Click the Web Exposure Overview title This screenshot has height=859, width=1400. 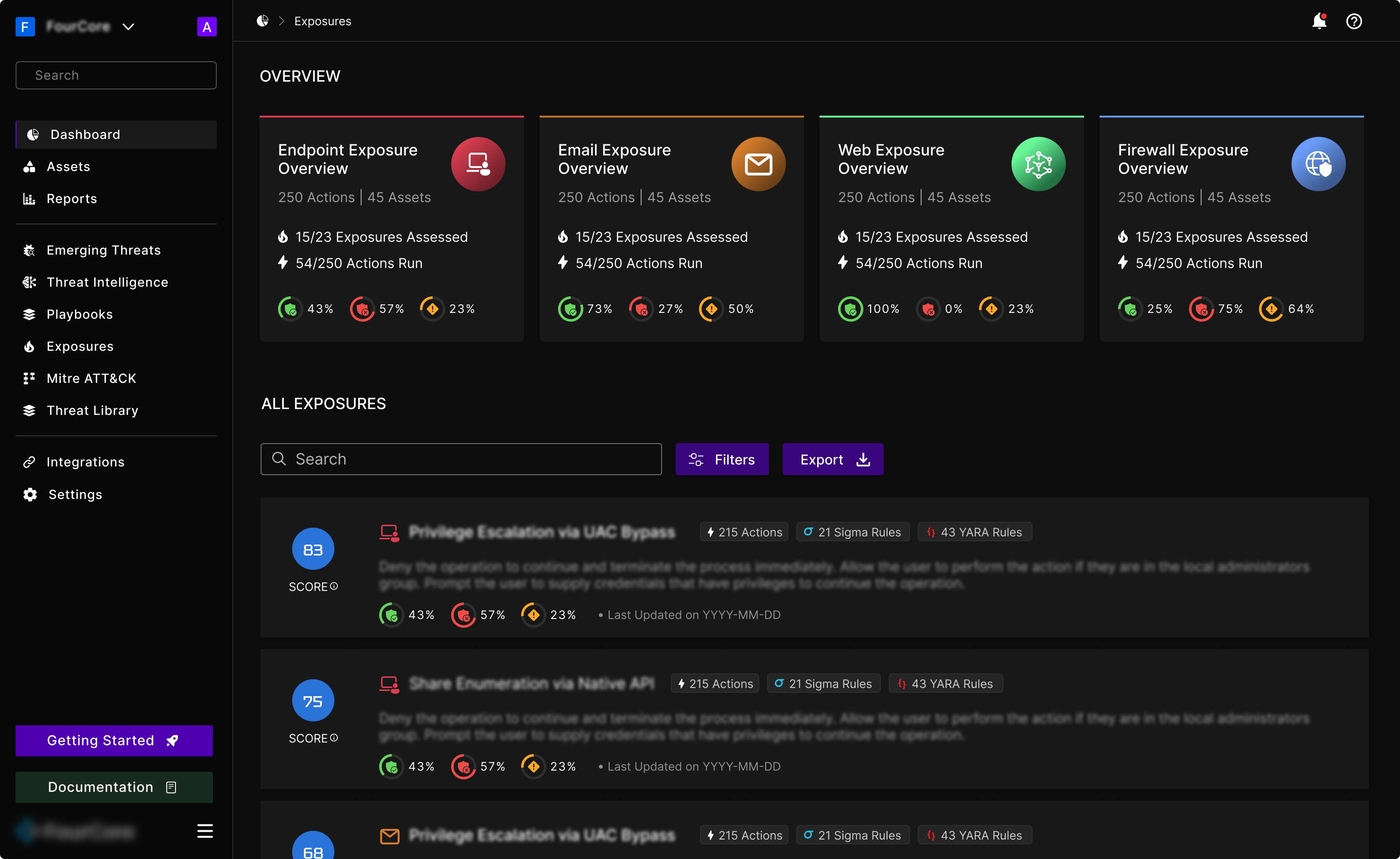tap(891, 159)
